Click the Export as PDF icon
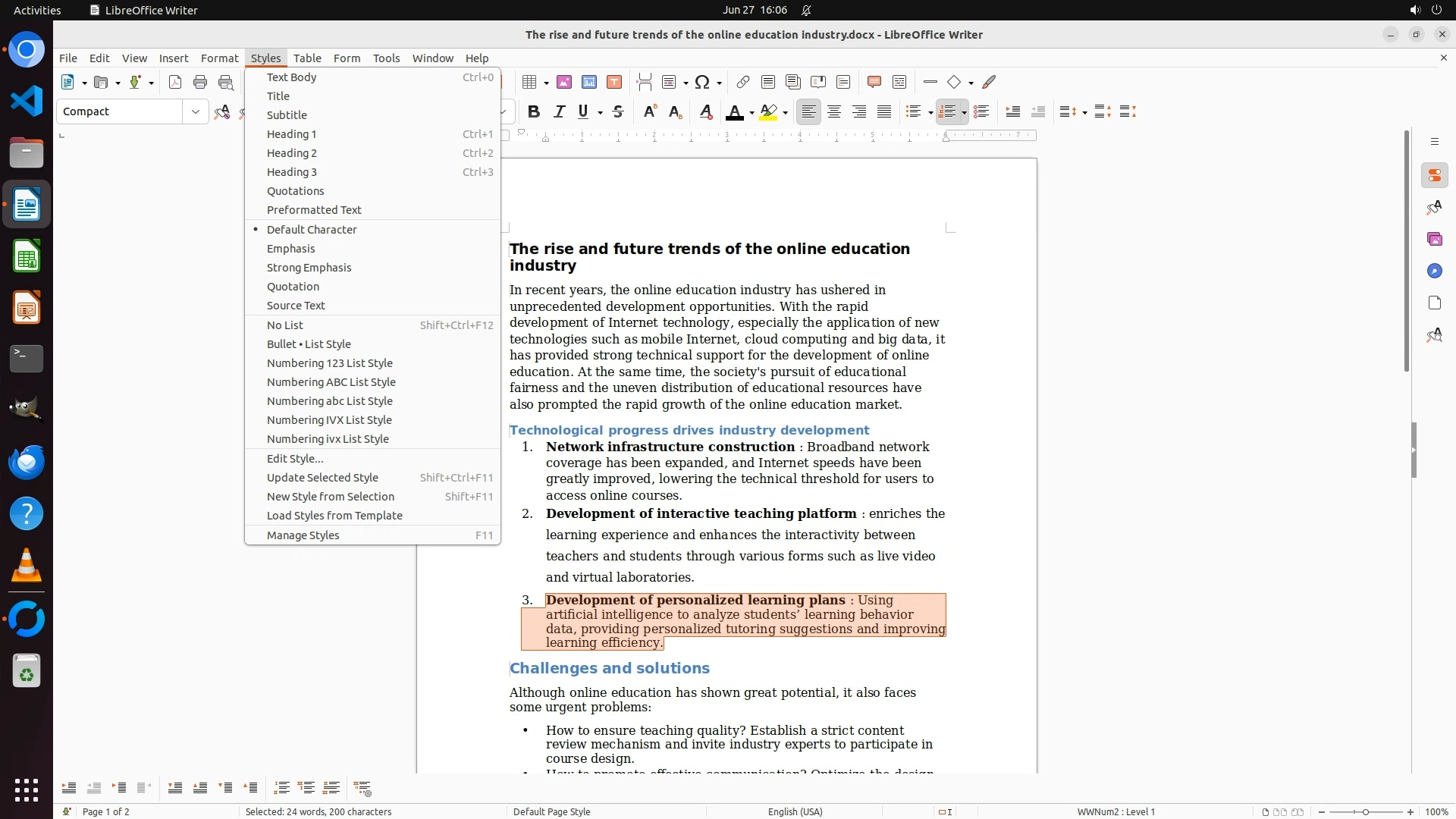Image resolution: width=1456 pixels, height=819 pixels. pos(175,83)
